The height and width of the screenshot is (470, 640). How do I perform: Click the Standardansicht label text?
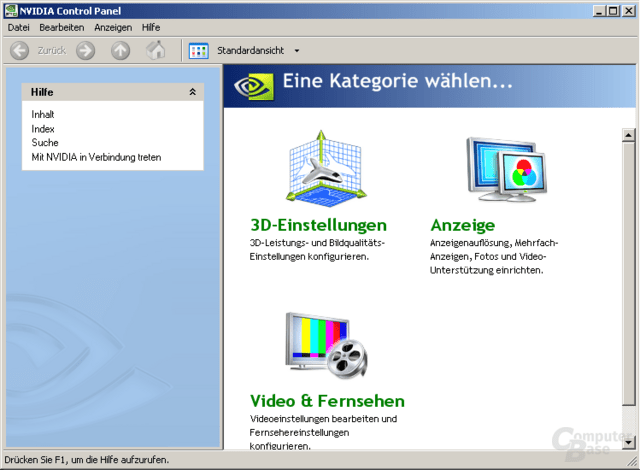coord(250,51)
